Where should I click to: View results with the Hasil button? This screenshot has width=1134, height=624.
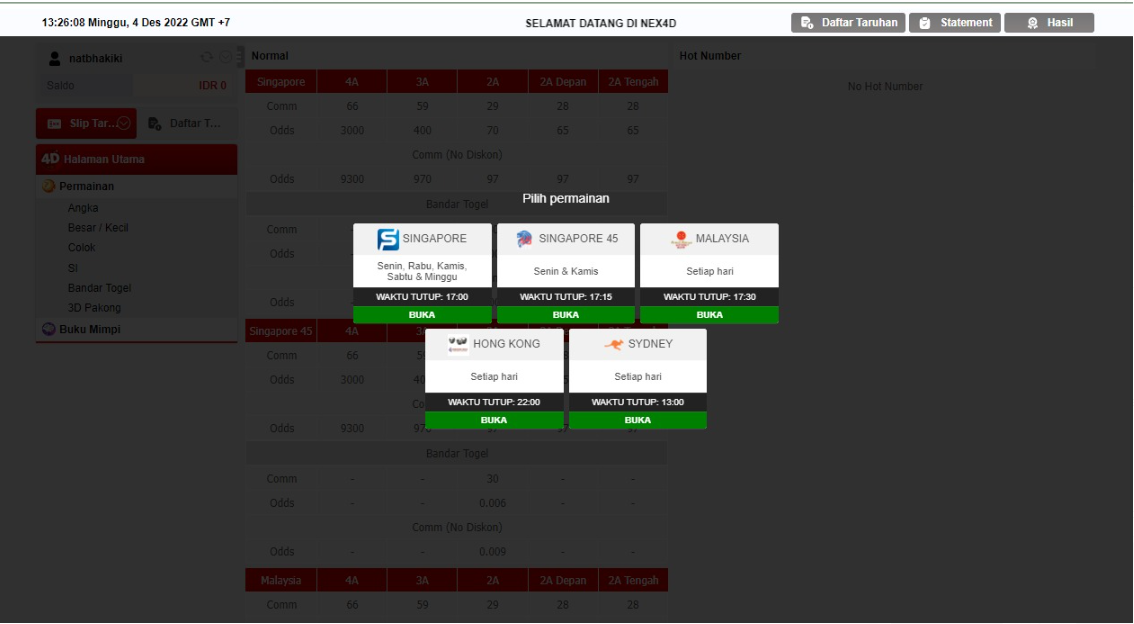pos(1049,22)
